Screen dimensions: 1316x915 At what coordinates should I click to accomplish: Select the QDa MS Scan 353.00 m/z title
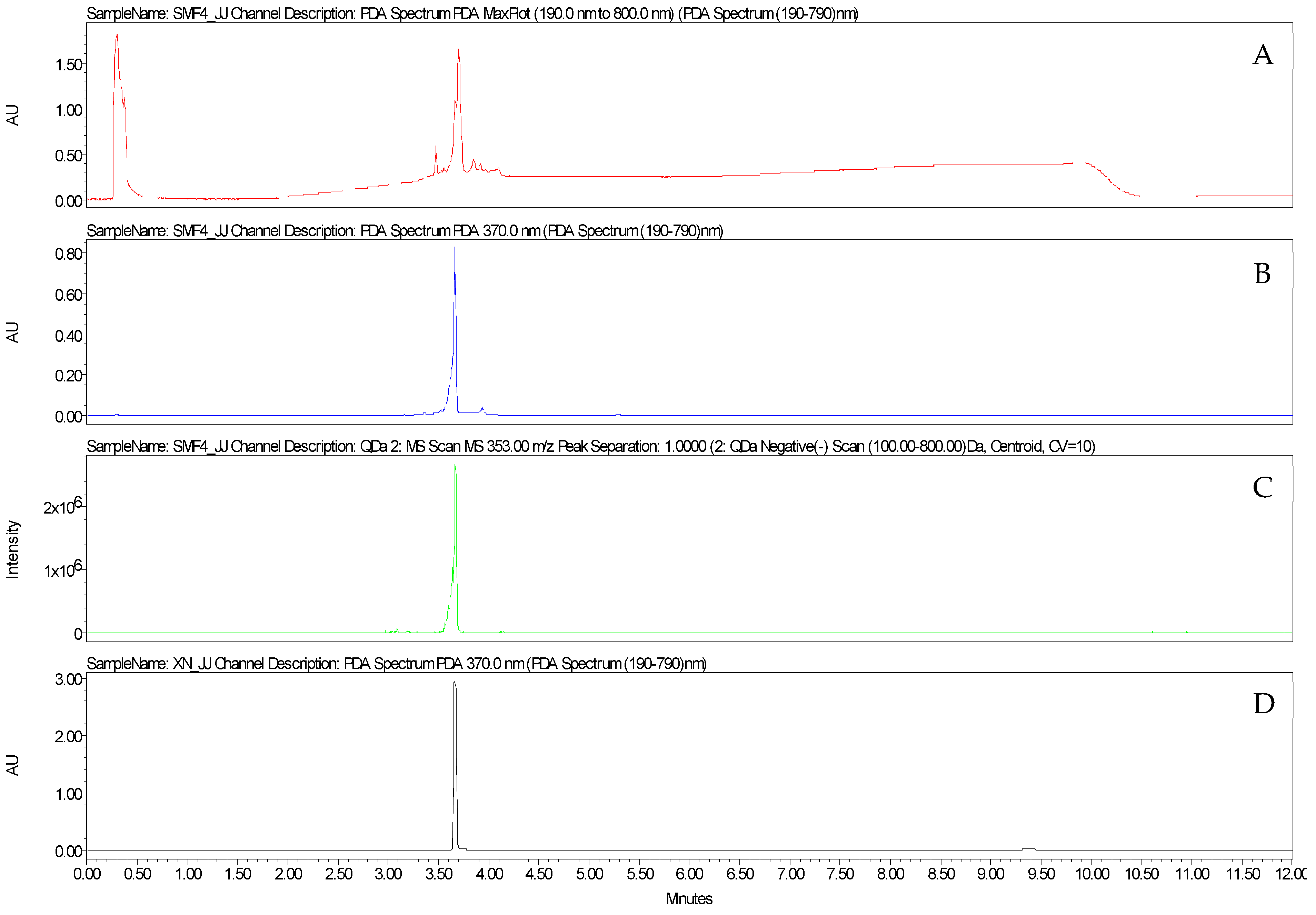point(590,446)
